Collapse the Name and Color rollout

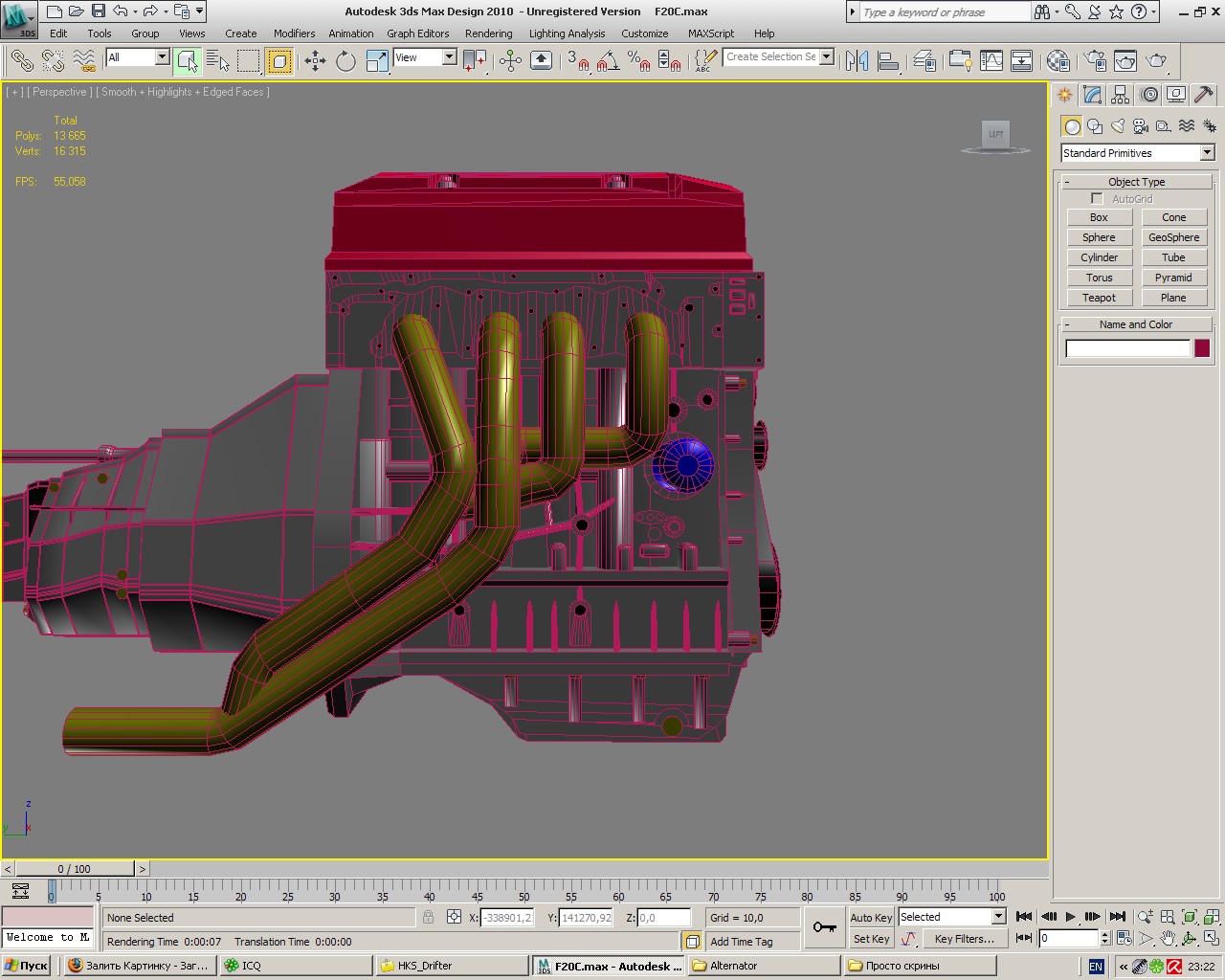pyautogui.click(x=1137, y=324)
